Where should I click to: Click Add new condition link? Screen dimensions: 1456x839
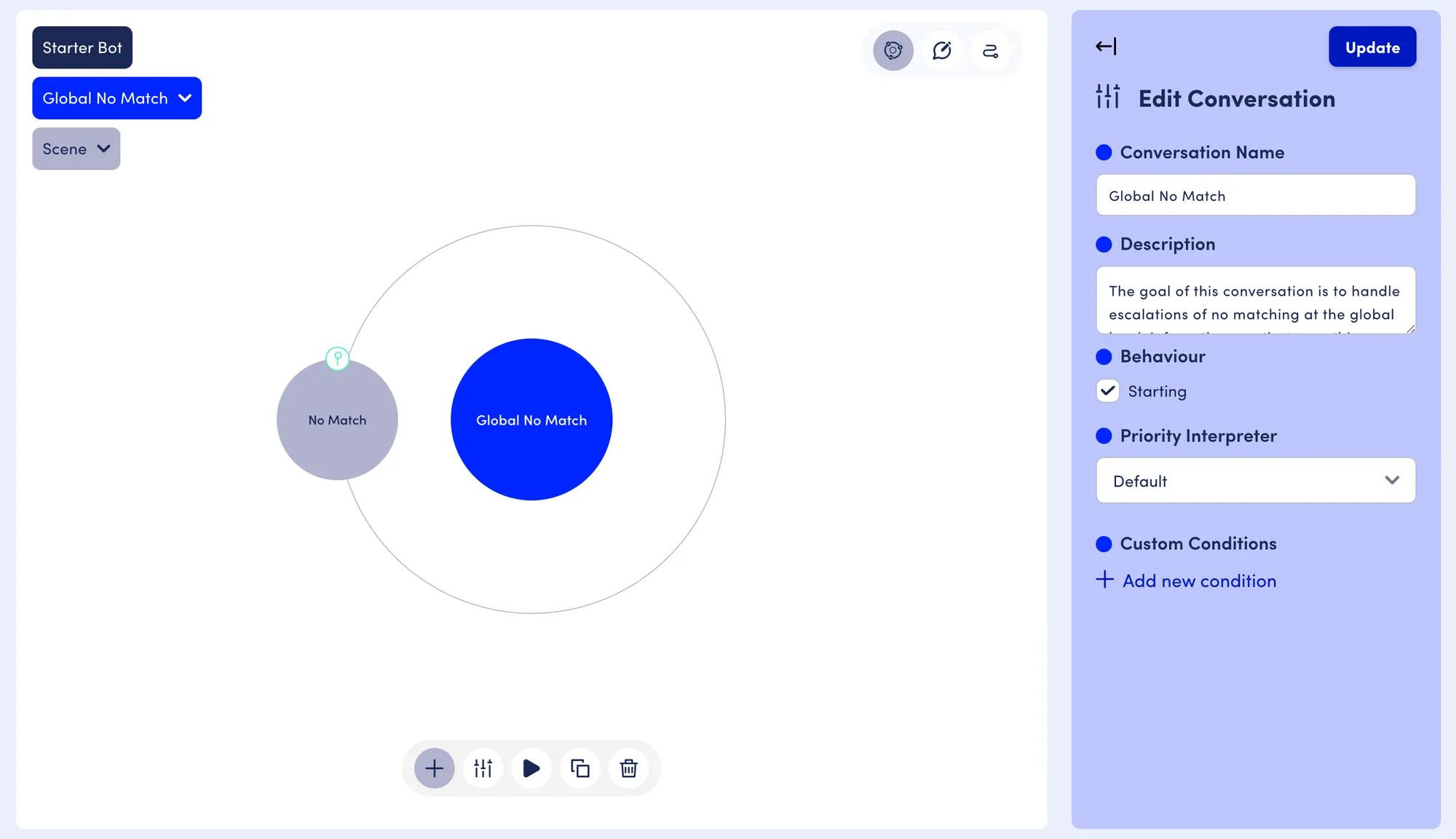1199,580
